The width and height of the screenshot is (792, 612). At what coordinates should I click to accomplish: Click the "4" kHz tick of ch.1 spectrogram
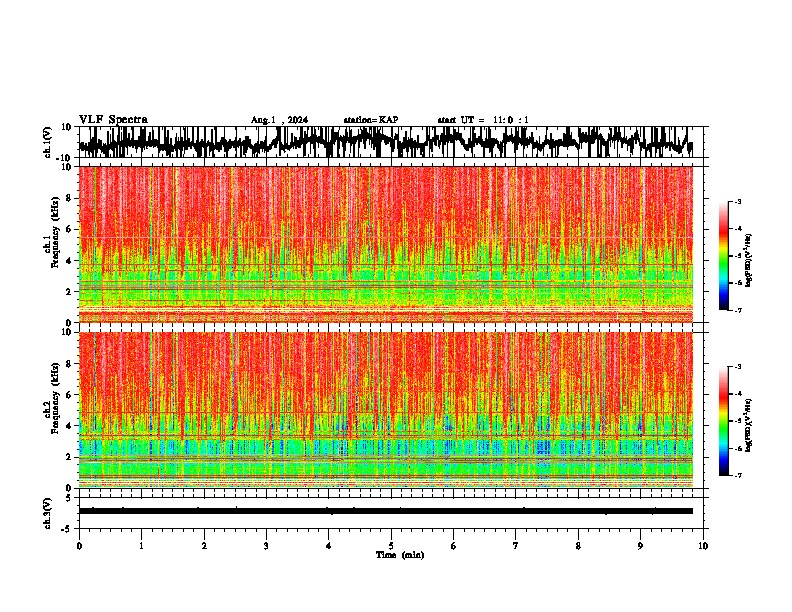coord(69,261)
